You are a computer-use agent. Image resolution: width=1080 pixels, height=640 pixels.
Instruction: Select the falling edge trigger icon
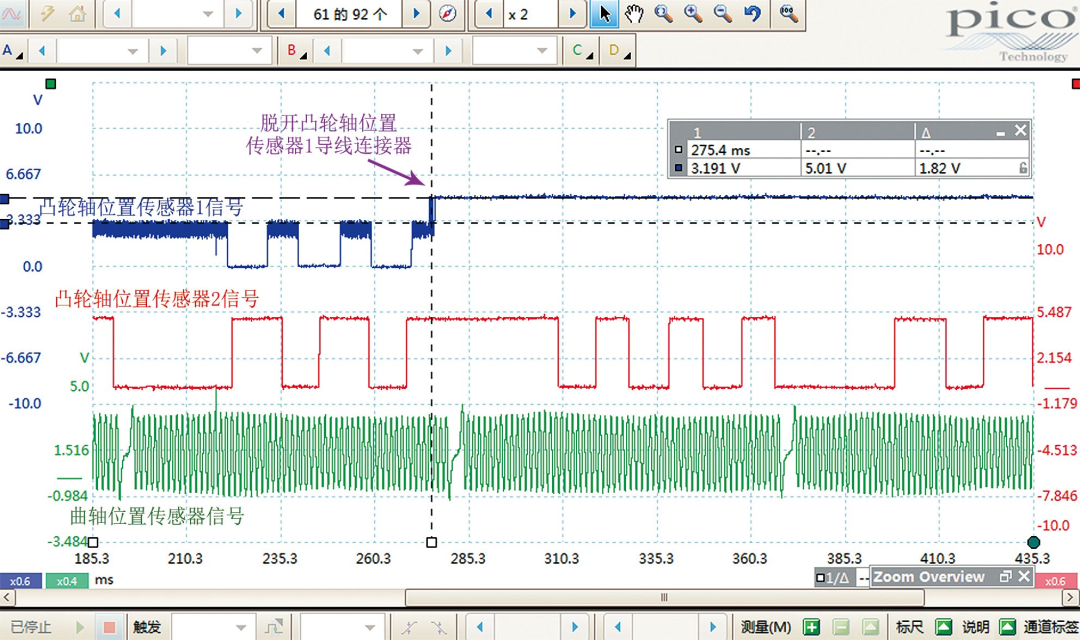tap(438, 627)
